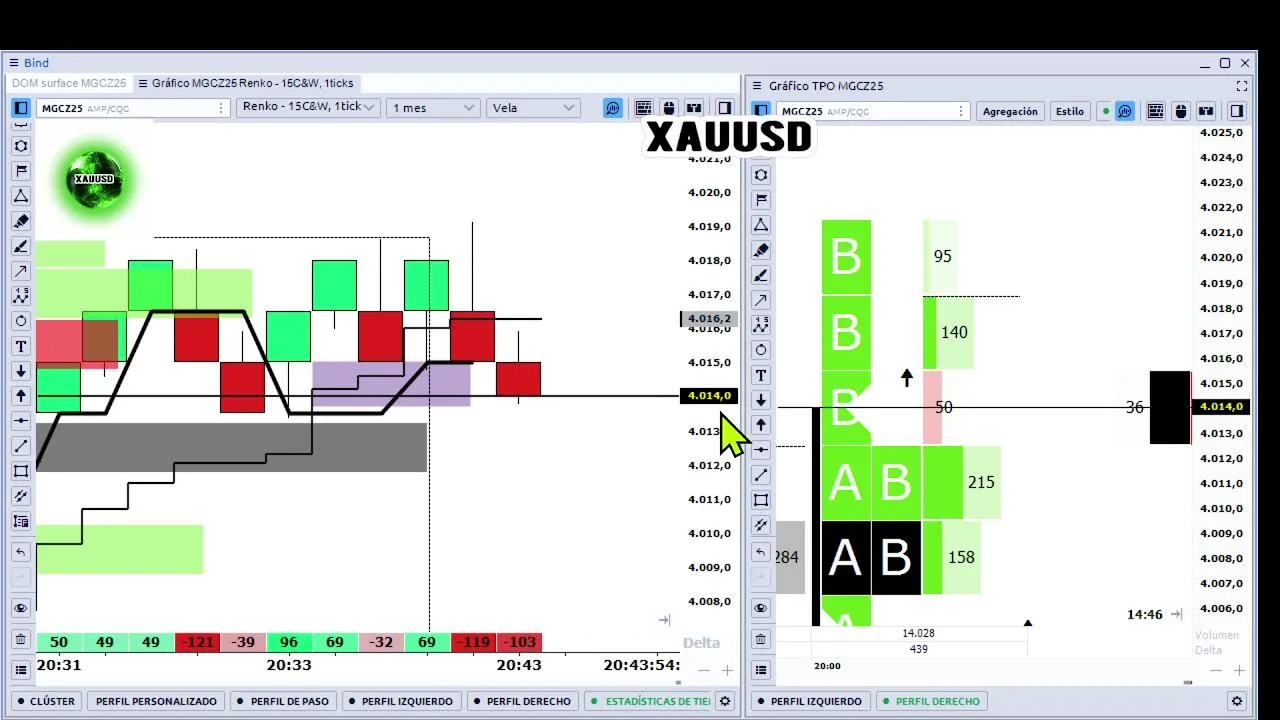
Task: Toggle right panel in TPO chart
Action: [1237, 111]
